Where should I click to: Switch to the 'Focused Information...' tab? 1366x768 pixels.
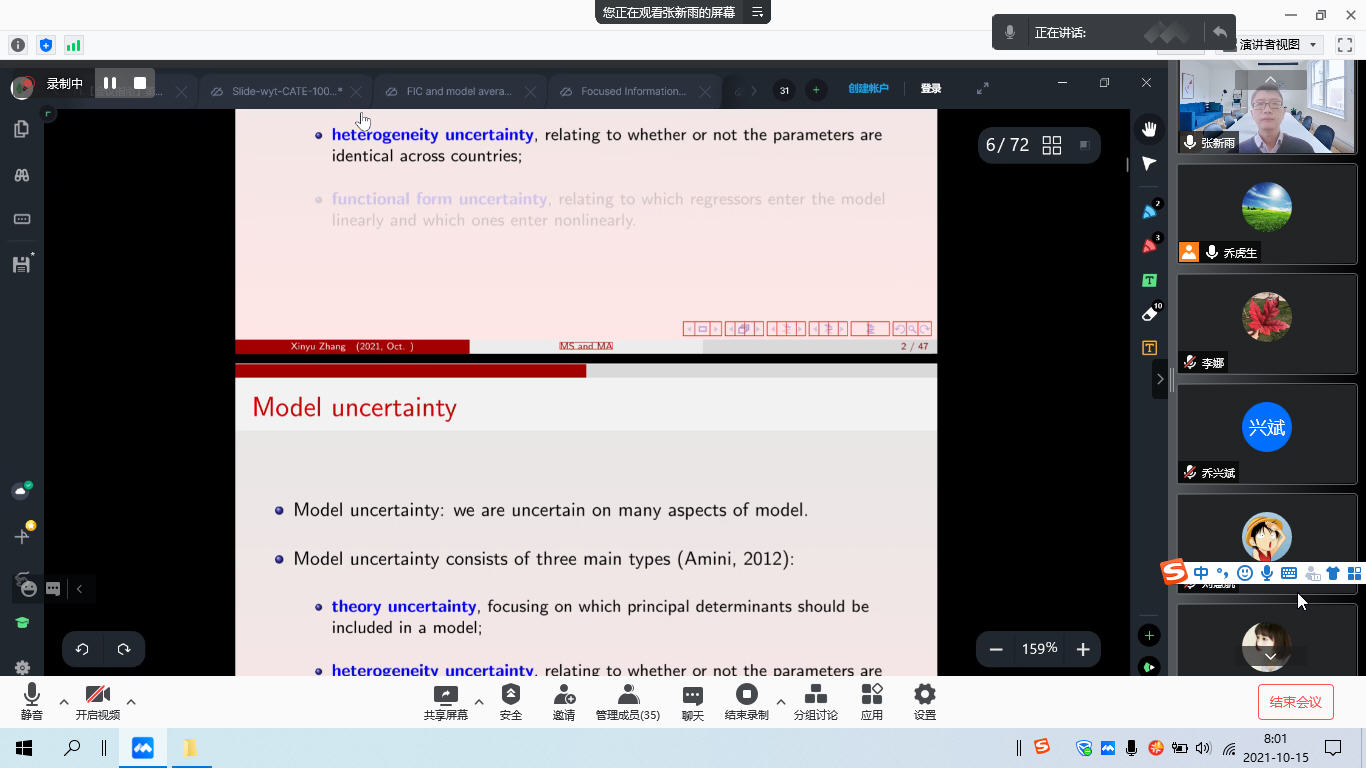tap(633, 91)
